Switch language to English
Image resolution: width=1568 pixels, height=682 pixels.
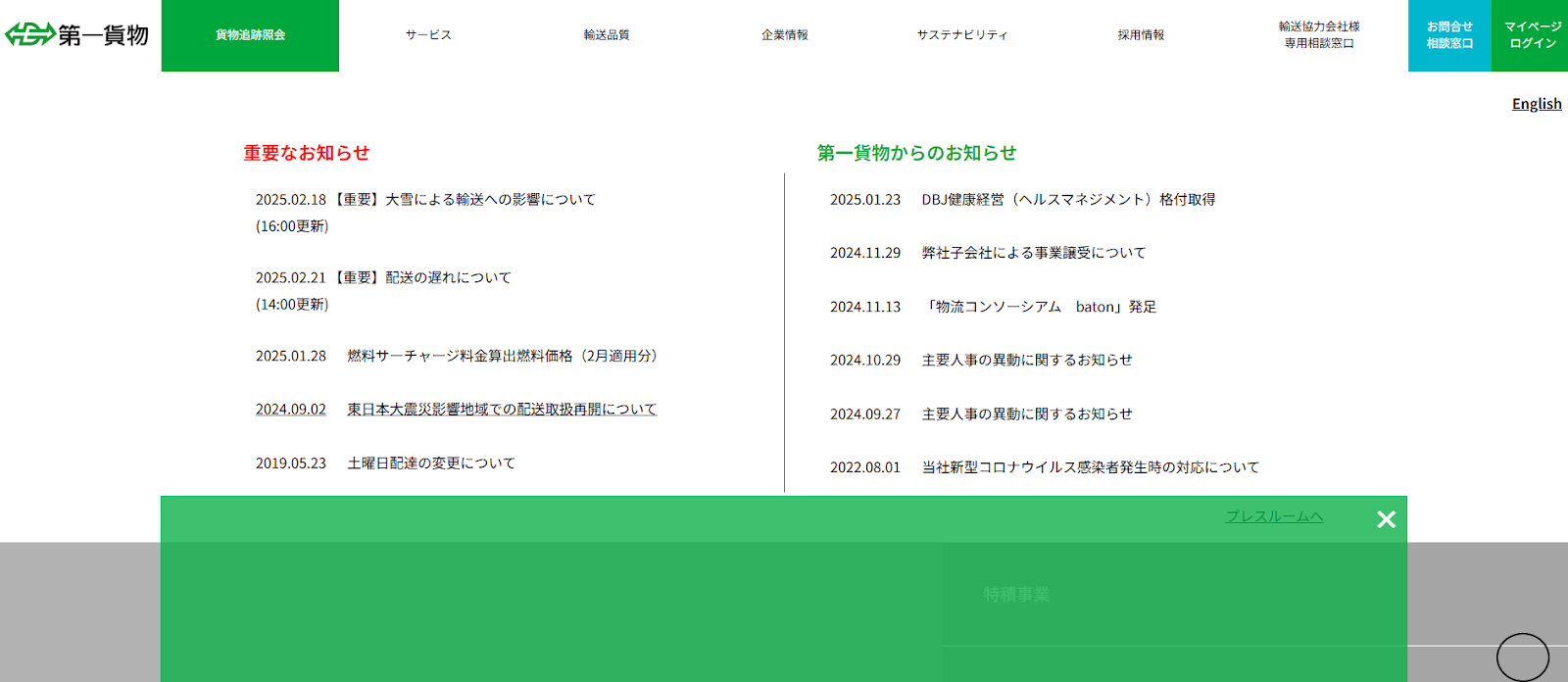tap(1537, 104)
